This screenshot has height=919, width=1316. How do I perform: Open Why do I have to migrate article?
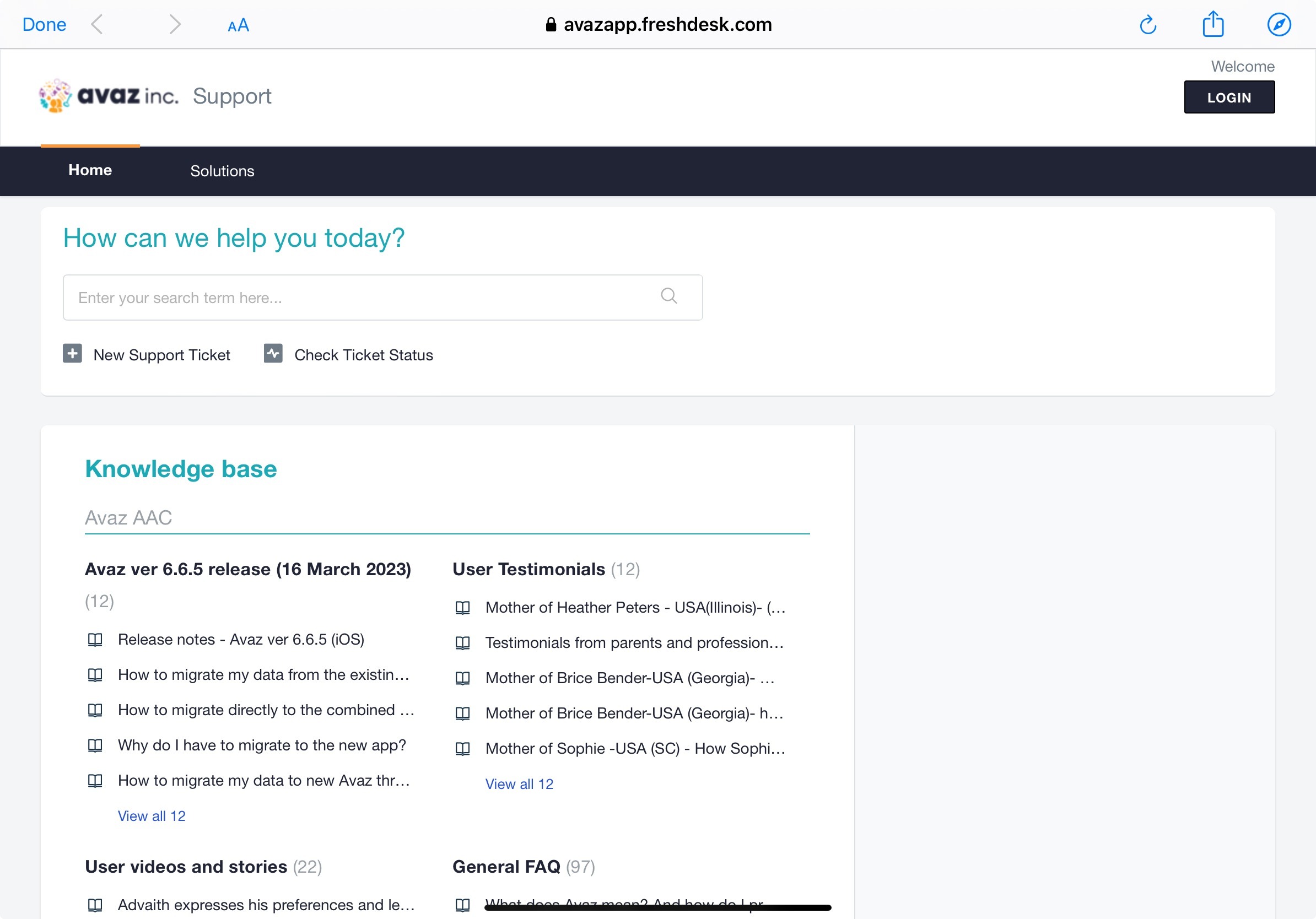tap(262, 745)
